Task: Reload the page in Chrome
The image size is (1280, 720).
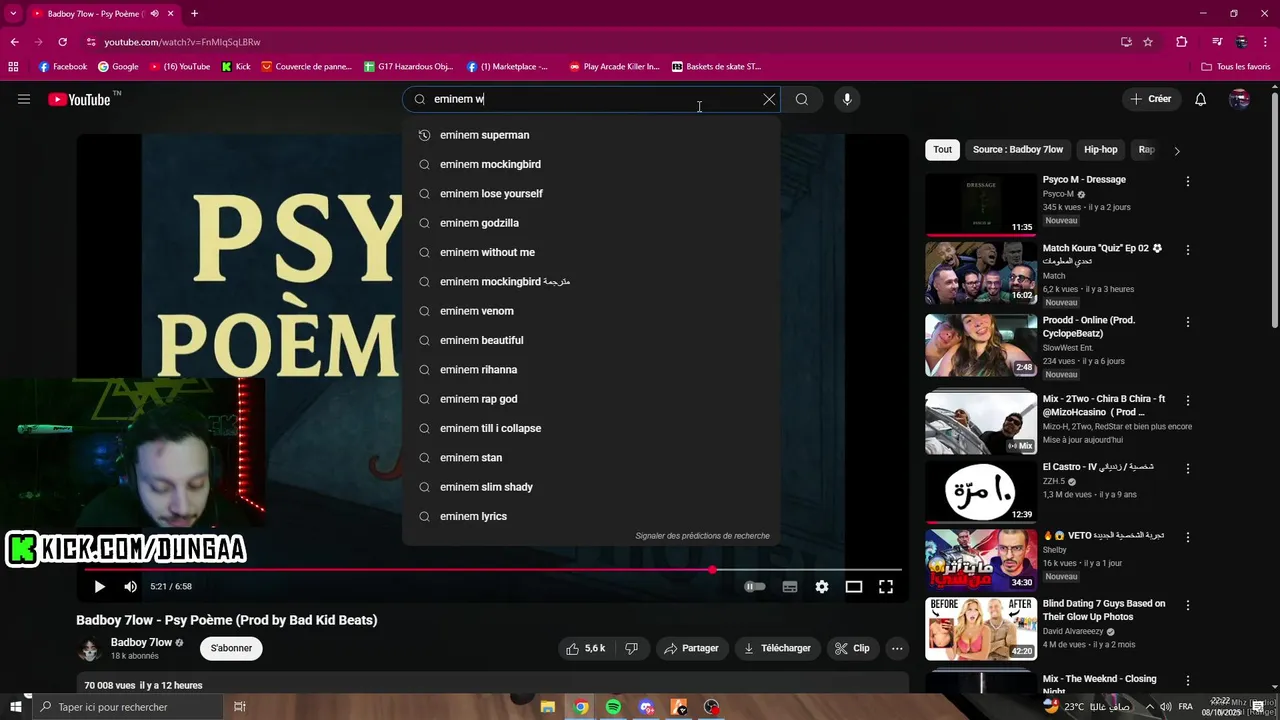Action: pyautogui.click(x=62, y=42)
